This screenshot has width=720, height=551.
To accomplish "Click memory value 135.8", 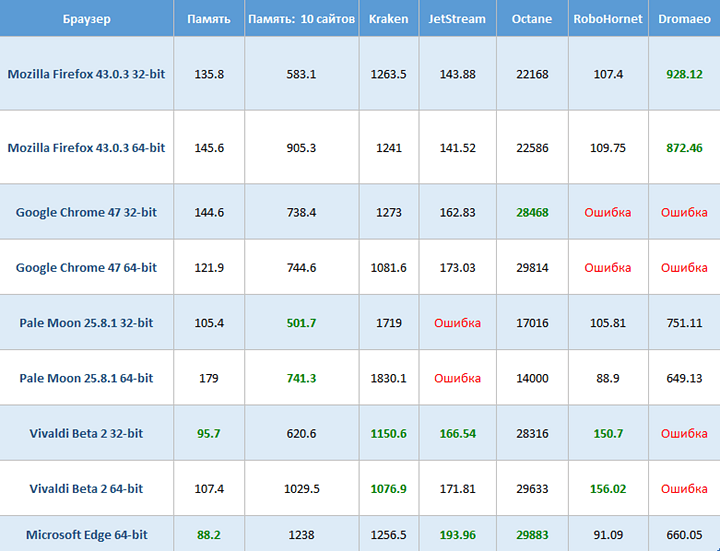I will point(209,74).
